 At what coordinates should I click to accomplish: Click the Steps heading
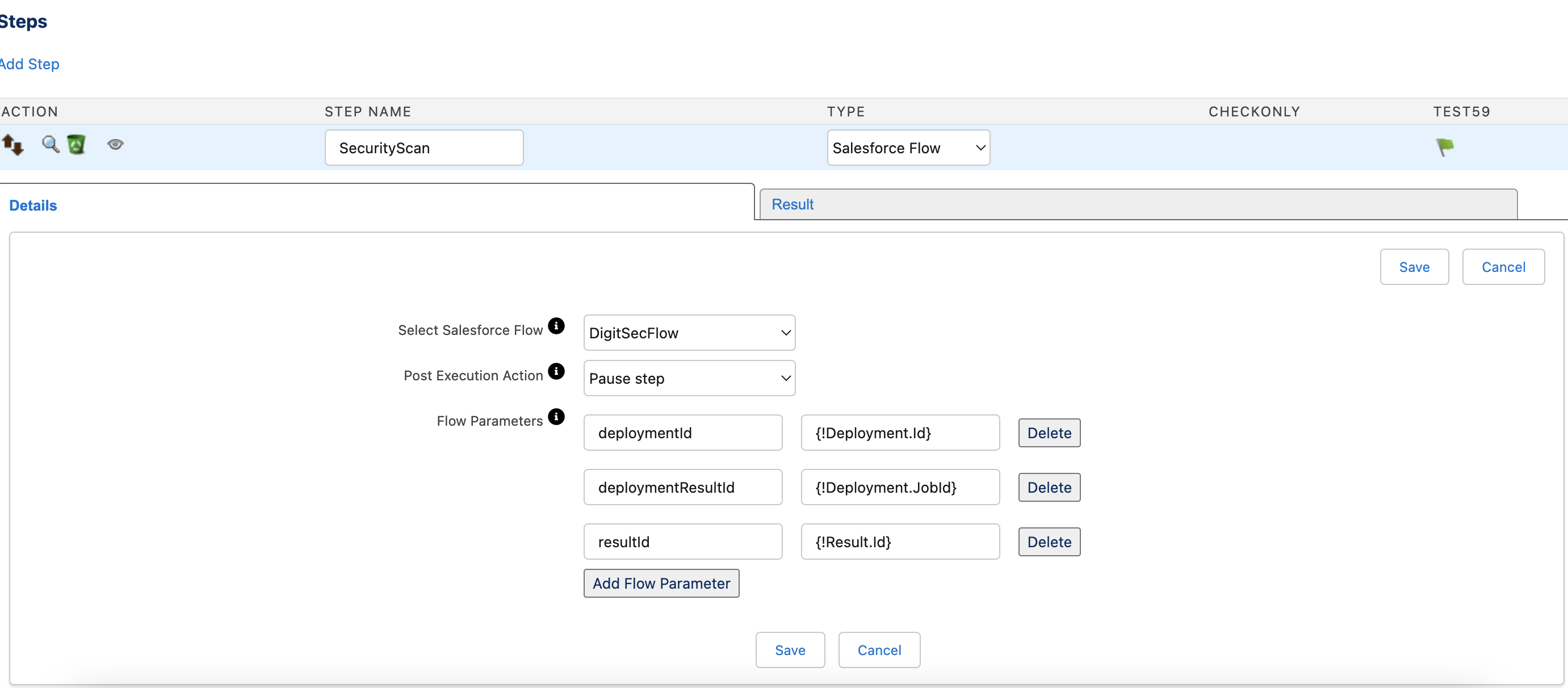click(23, 22)
